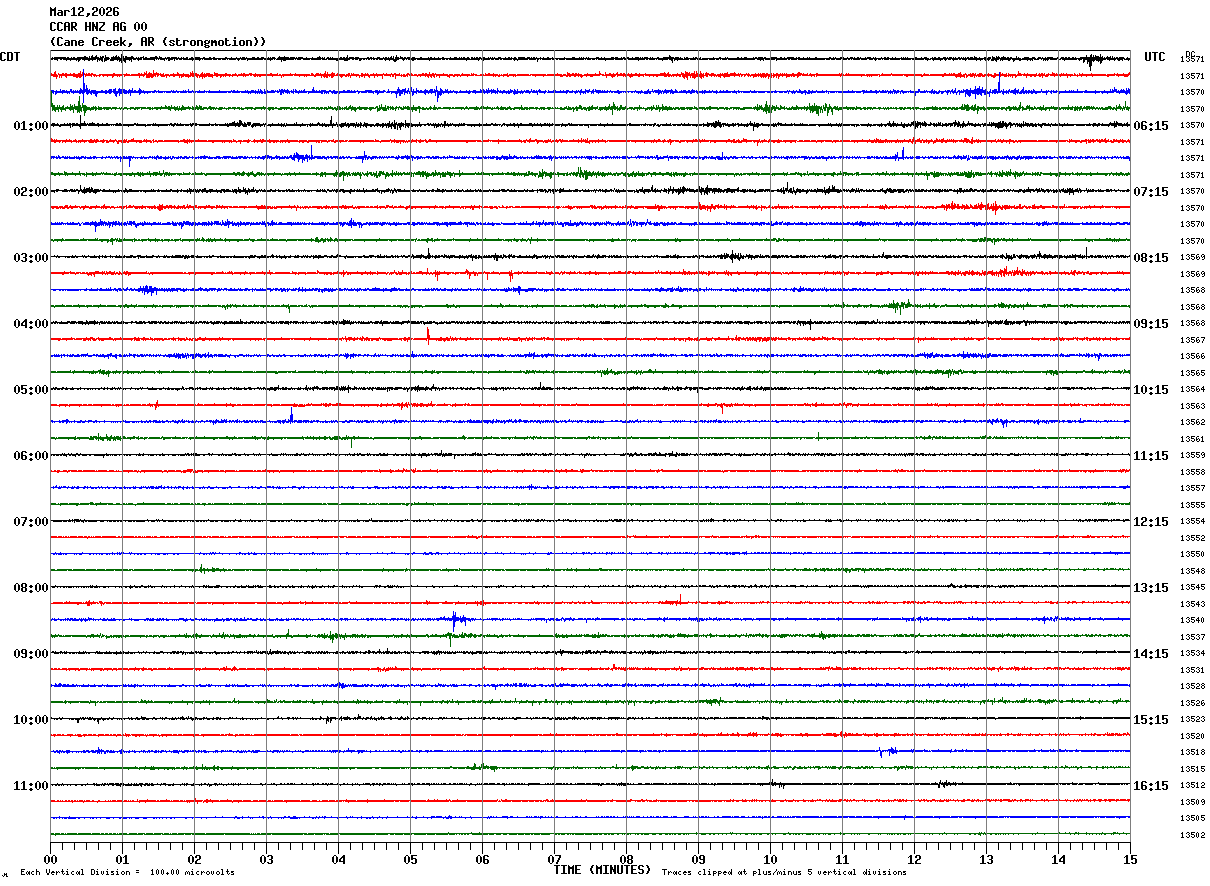The width and height of the screenshot is (1210, 886).
Task: Click minute tick label 01 on time axis
Action: pos(122,860)
